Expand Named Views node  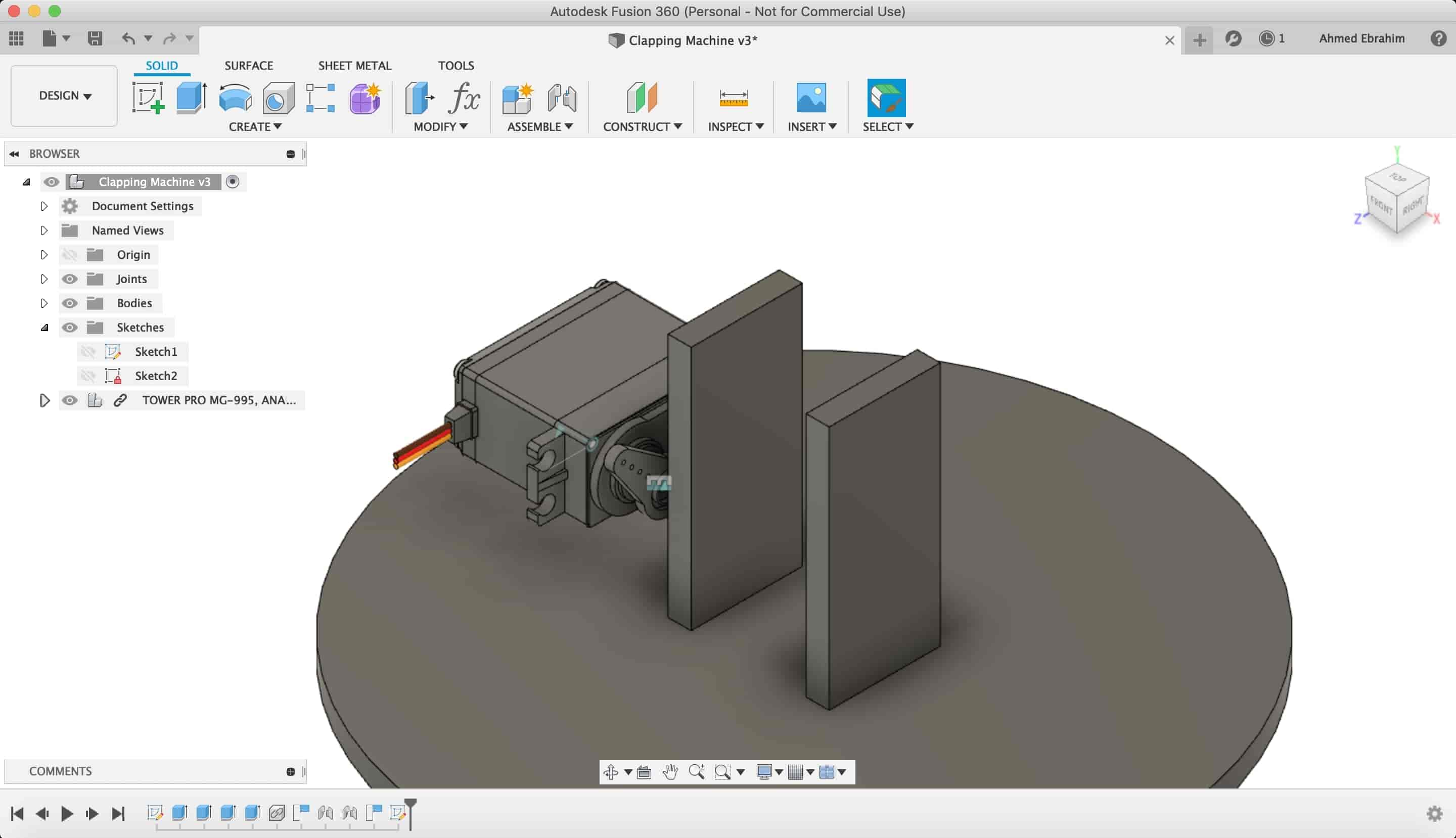pyautogui.click(x=44, y=230)
